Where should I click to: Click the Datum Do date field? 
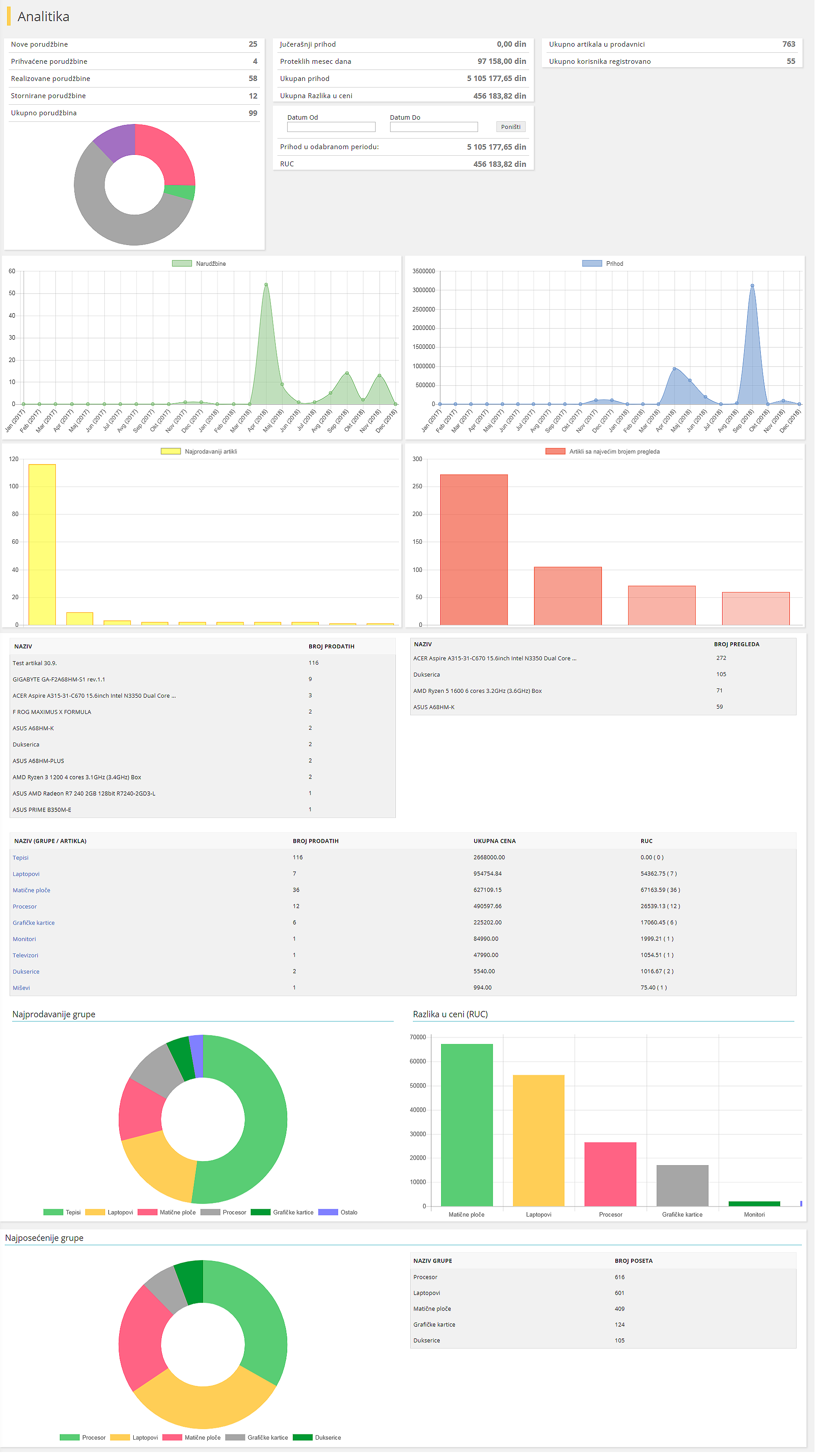(x=435, y=127)
